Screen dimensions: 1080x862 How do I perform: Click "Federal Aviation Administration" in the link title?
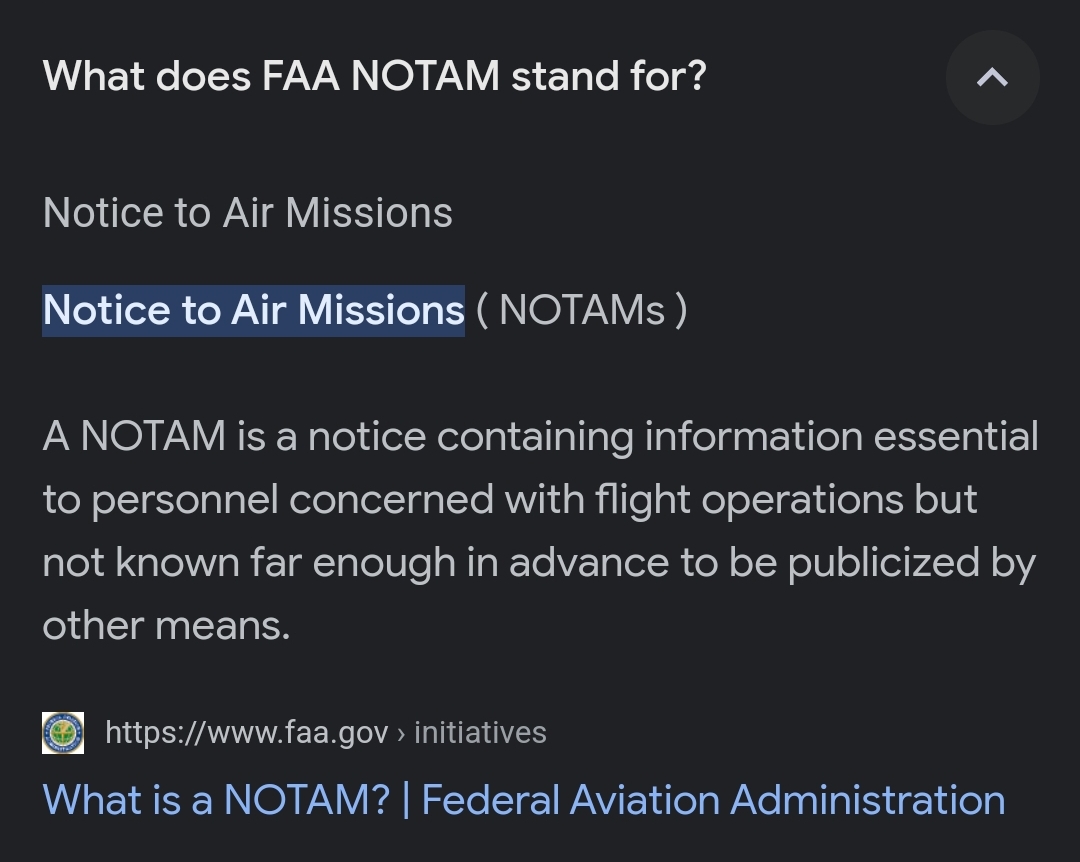[712, 800]
